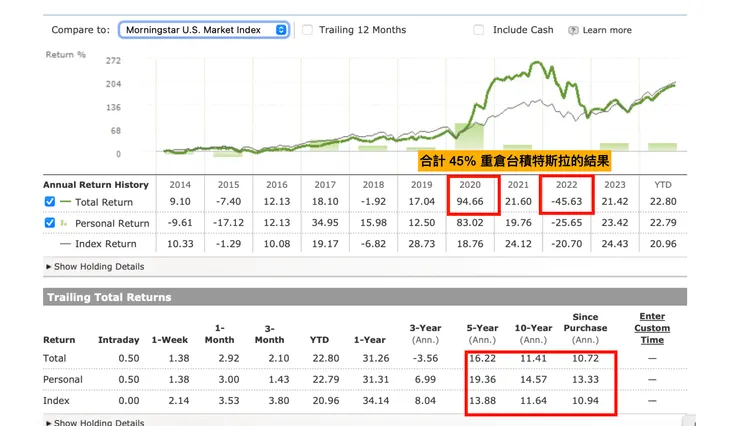Click the 1-Month column header
Viewport: 740px width, 426px height.
click(219, 334)
